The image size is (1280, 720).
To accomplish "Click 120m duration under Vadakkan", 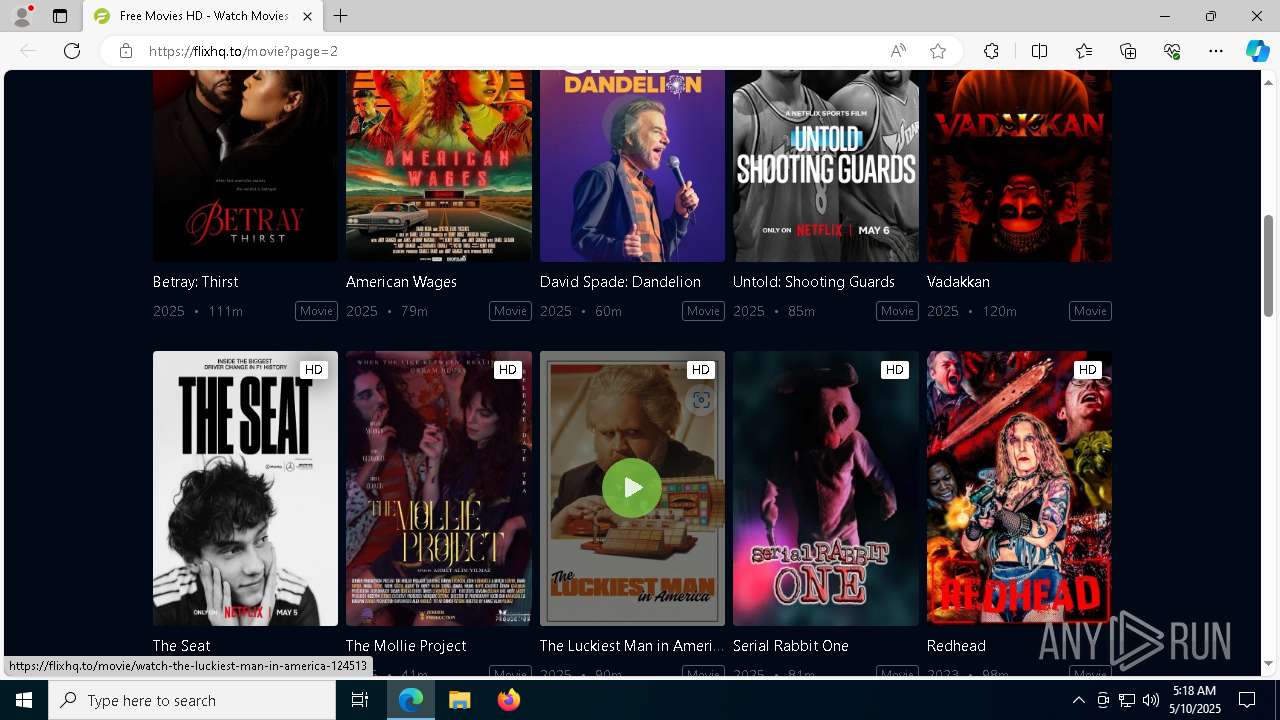I will [999, 311].
